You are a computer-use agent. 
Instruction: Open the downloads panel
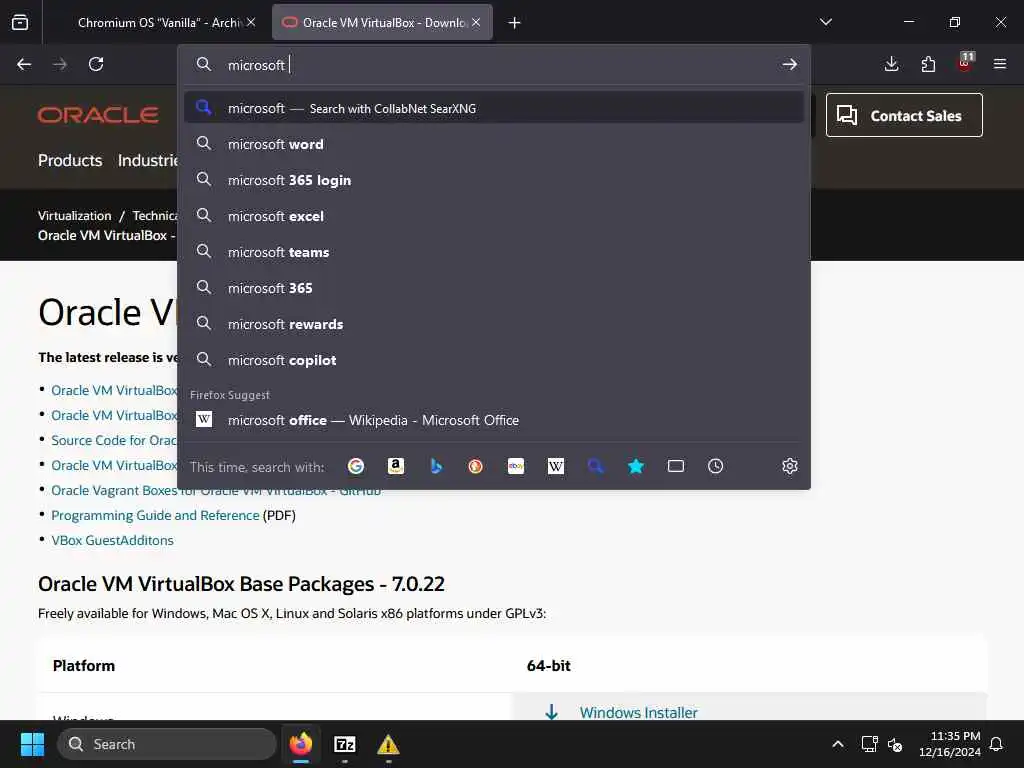coord(891,64)
